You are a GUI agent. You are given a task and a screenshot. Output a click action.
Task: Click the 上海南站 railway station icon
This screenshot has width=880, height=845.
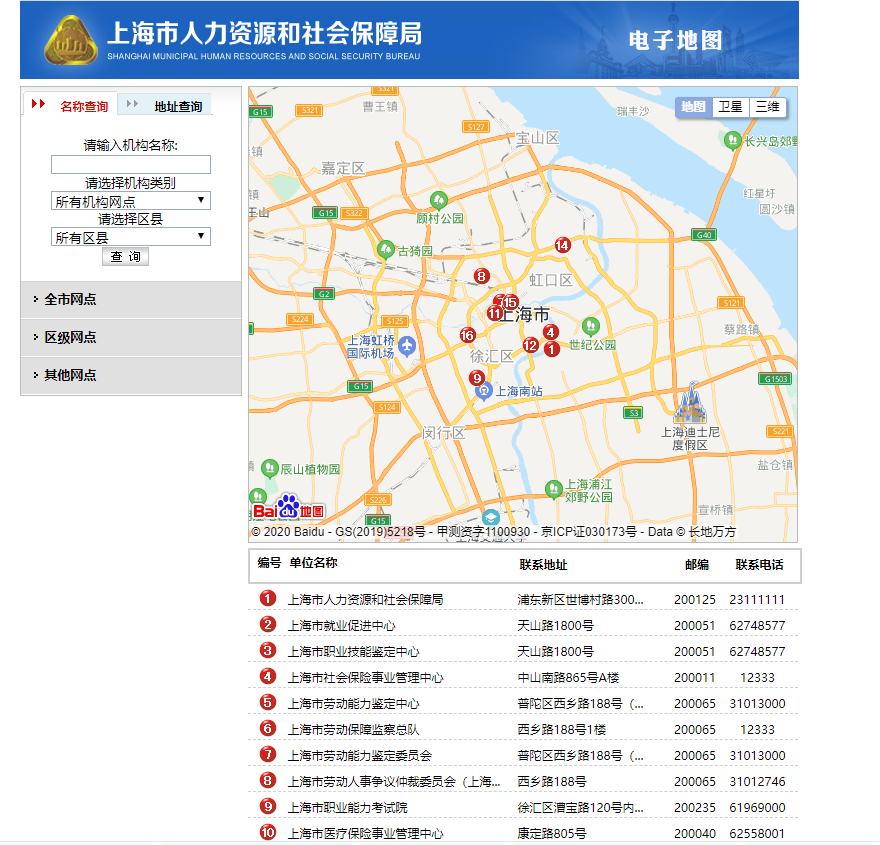point(484,391)
